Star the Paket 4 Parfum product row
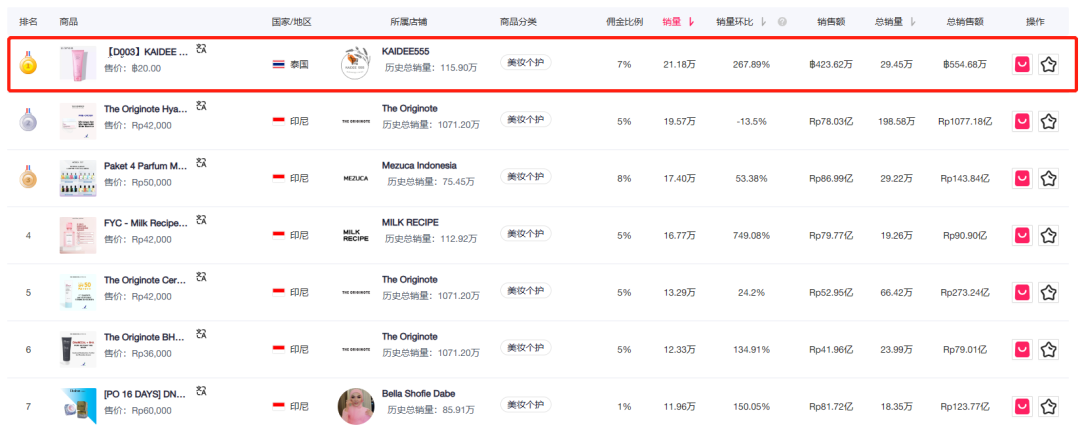This screenshot has width=1080, height=434. pyautogui.click(x=1048, y=178)
